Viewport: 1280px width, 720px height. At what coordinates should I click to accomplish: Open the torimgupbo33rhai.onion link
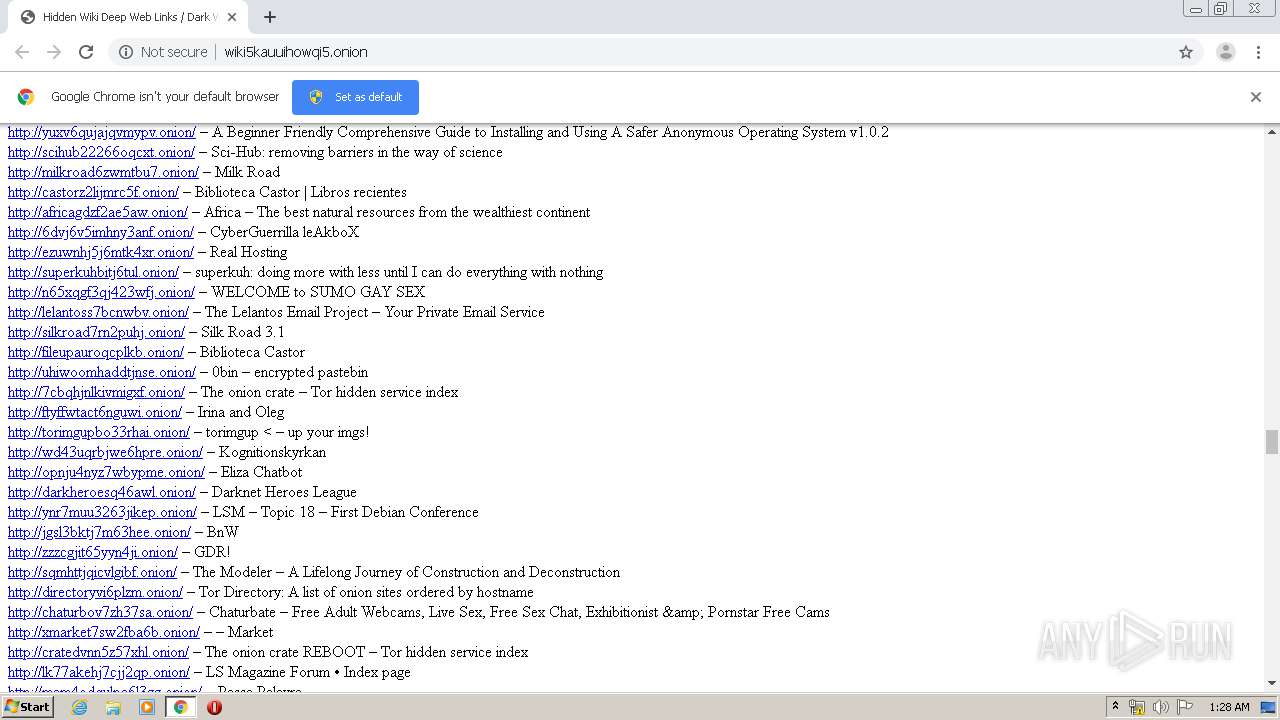tap(99, 432)
